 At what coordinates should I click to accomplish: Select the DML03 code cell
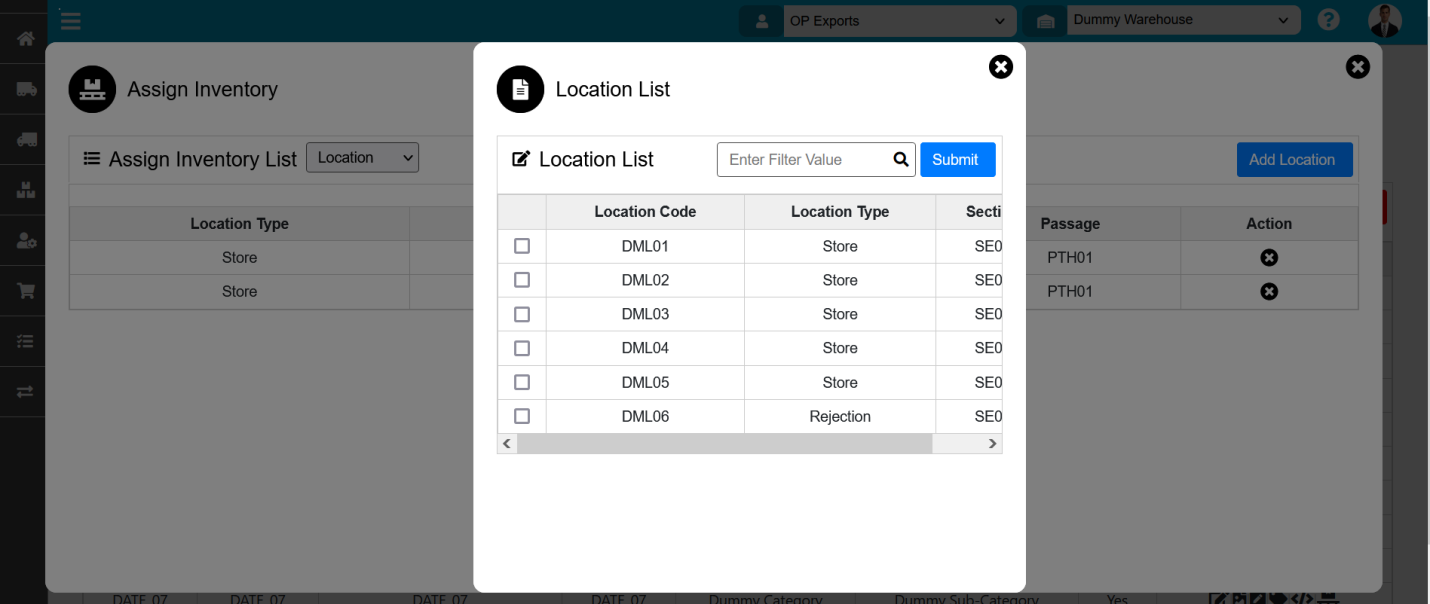coord(645,314)
